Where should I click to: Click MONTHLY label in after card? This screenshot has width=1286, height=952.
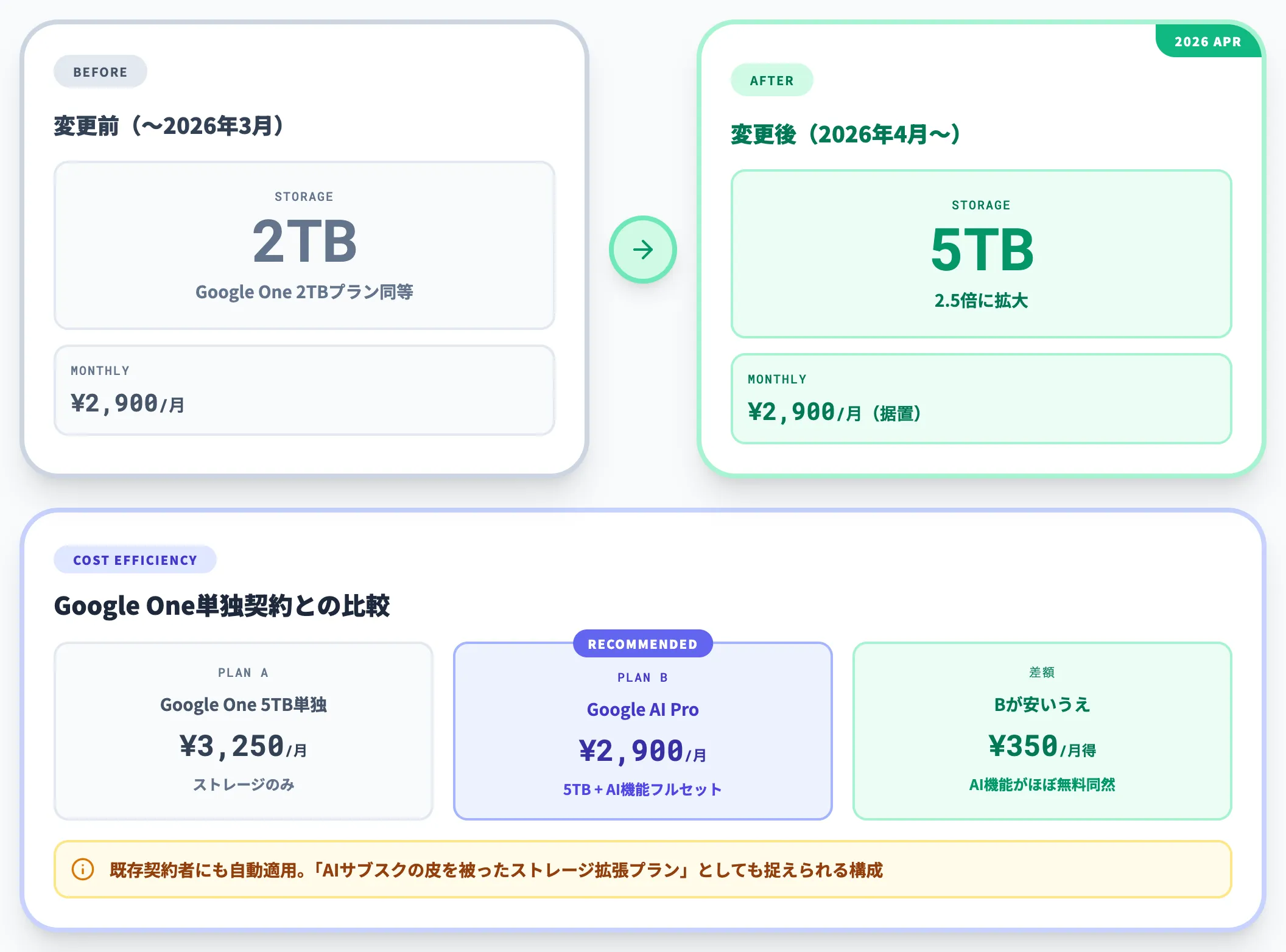coord(777,379)
